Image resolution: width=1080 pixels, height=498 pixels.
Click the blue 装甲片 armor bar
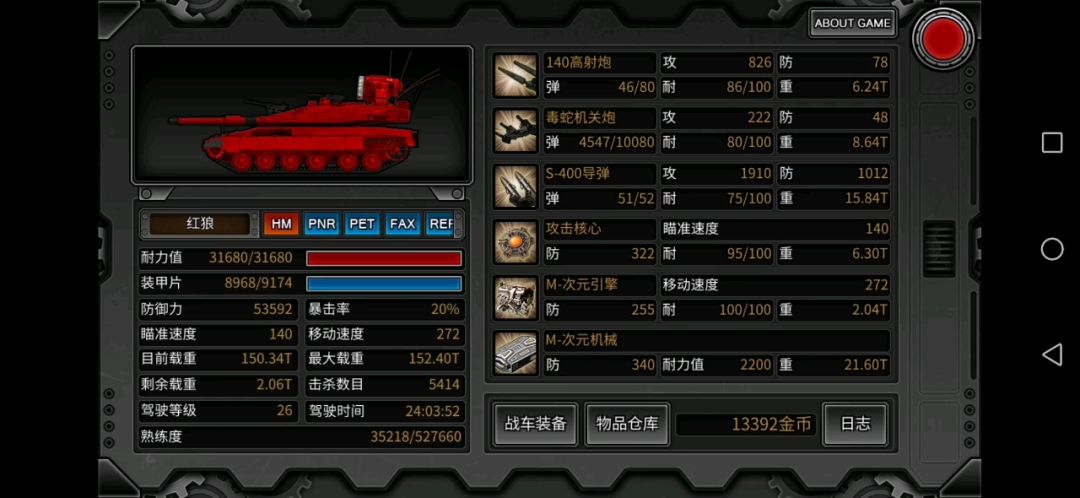(384, 284)
